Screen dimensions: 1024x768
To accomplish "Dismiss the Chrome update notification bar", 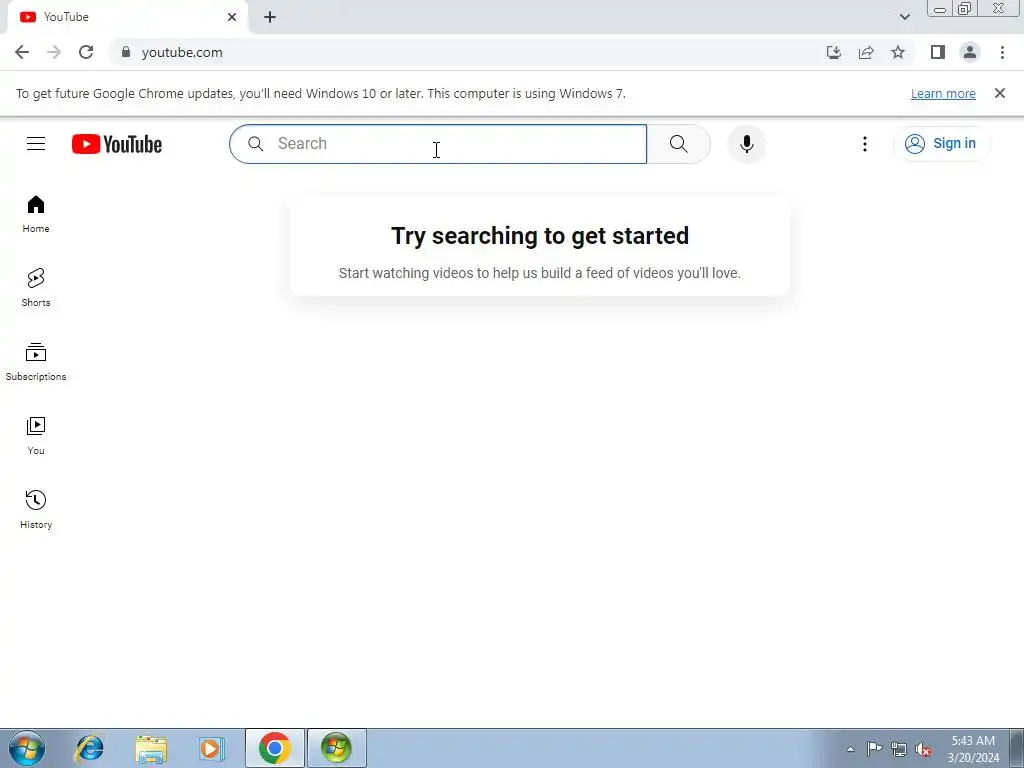I will click(999, 93).
